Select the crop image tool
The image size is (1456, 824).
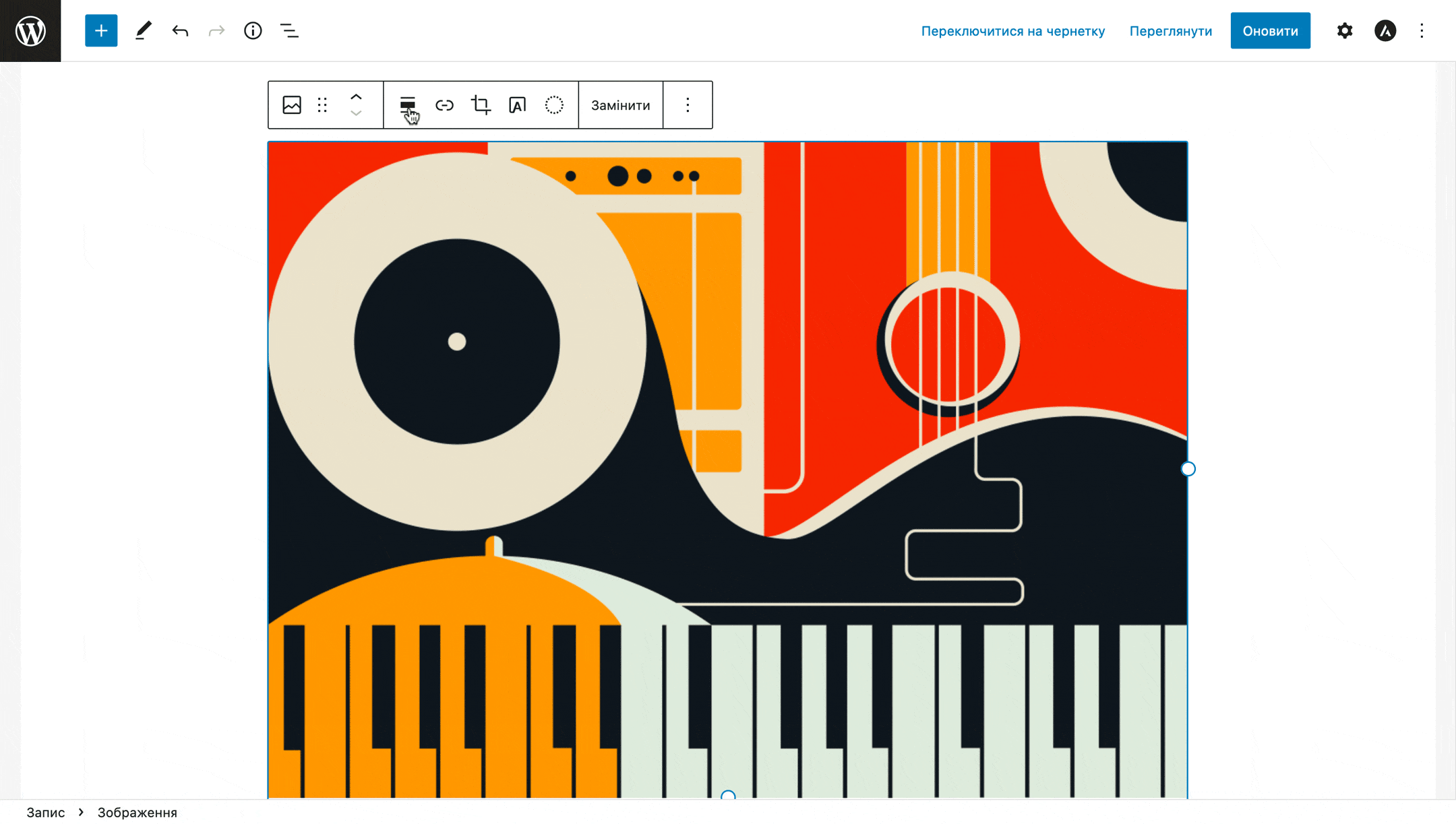481,105
